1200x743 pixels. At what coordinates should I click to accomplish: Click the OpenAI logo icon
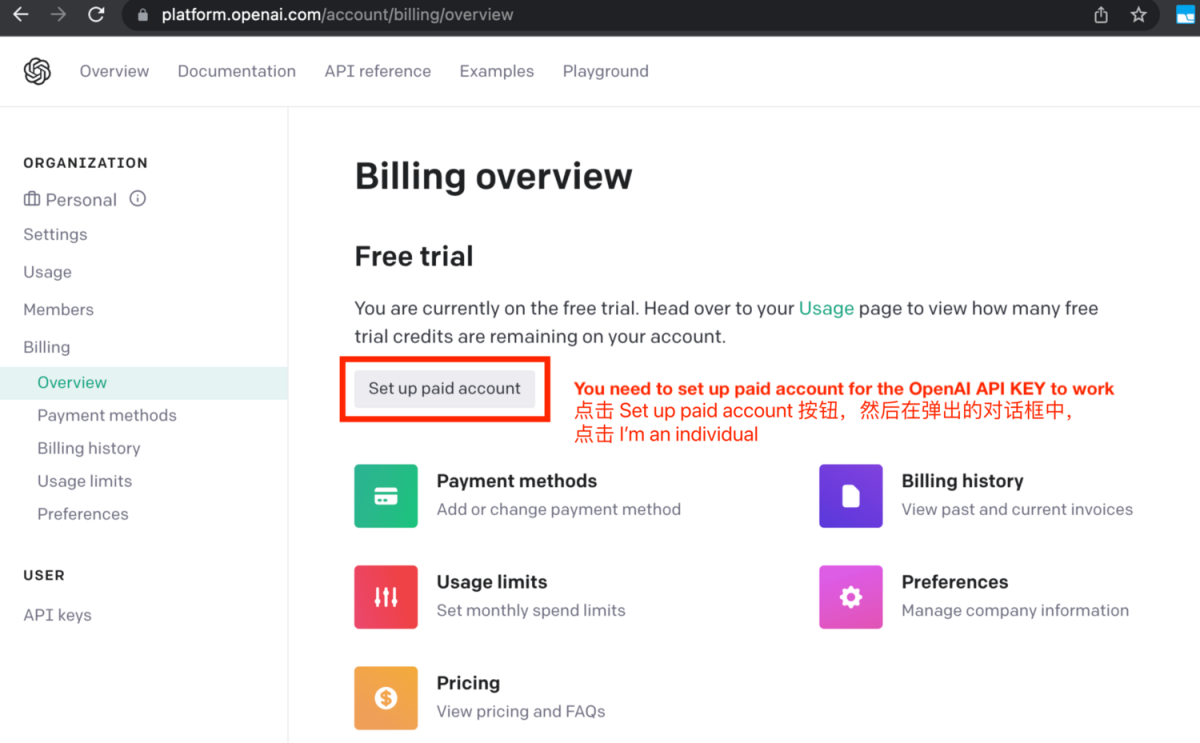(37, 71)
